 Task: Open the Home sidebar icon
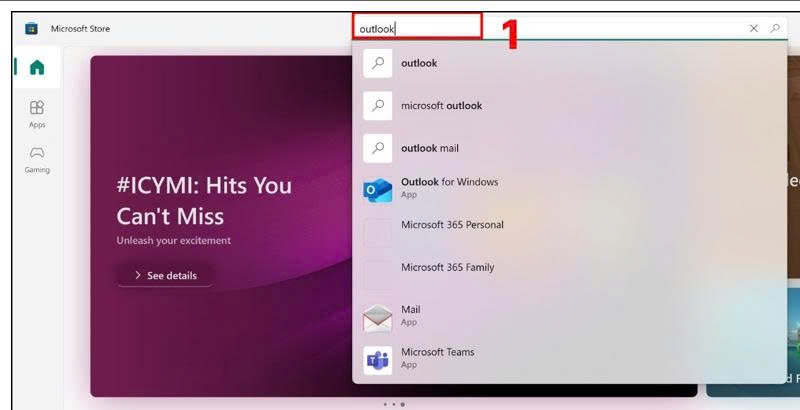pos(37,67)
